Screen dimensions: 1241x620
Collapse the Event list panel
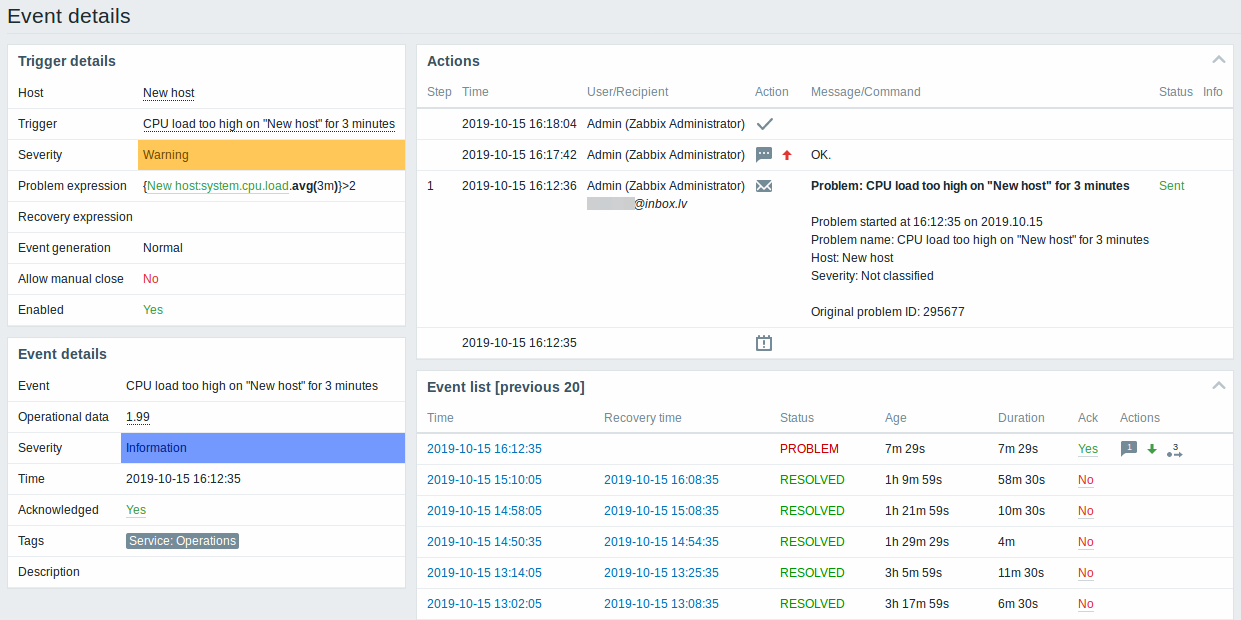tap(1217, 386)
